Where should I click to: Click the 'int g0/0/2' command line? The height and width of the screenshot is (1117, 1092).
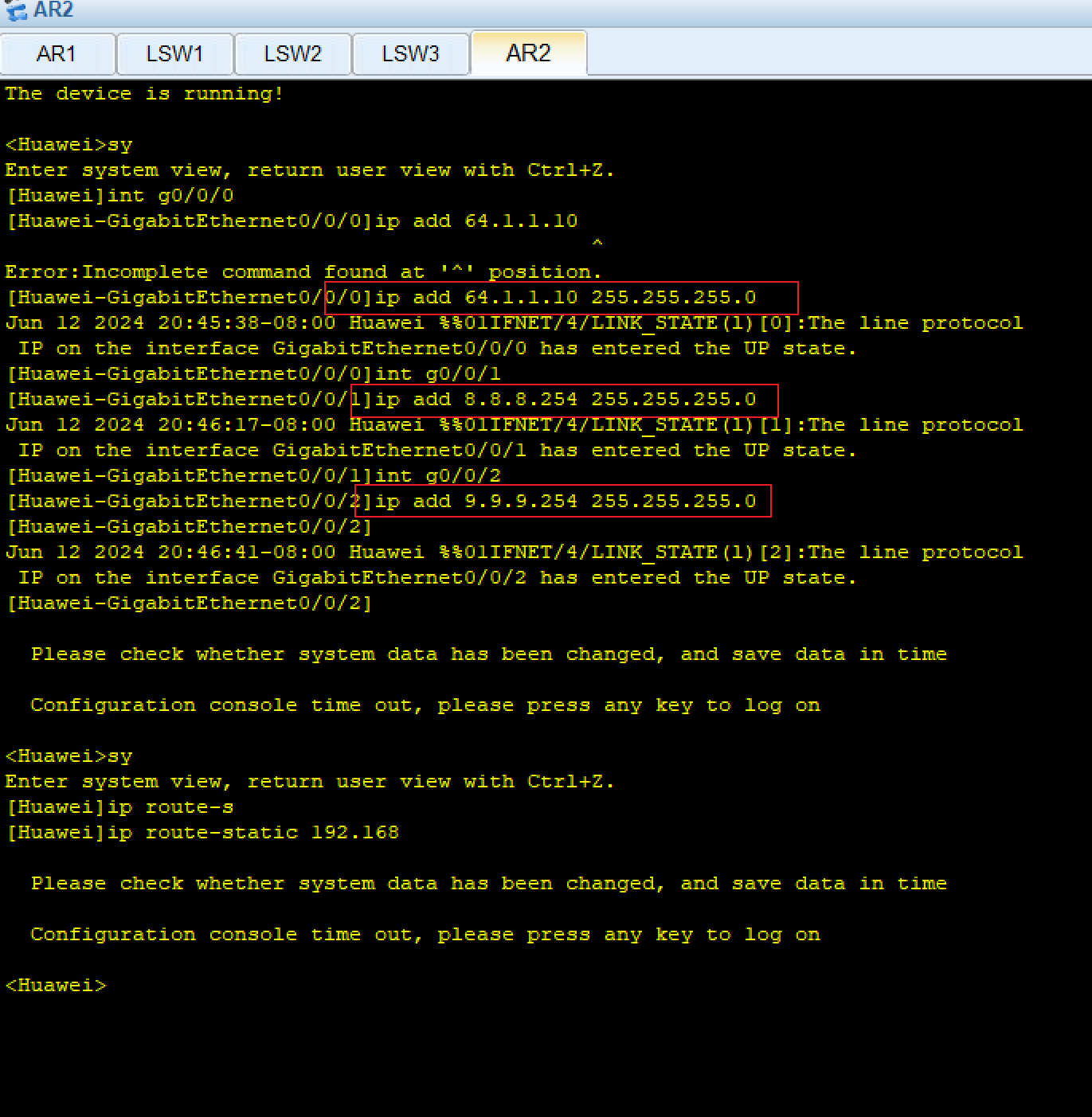[x=253, y=476]
